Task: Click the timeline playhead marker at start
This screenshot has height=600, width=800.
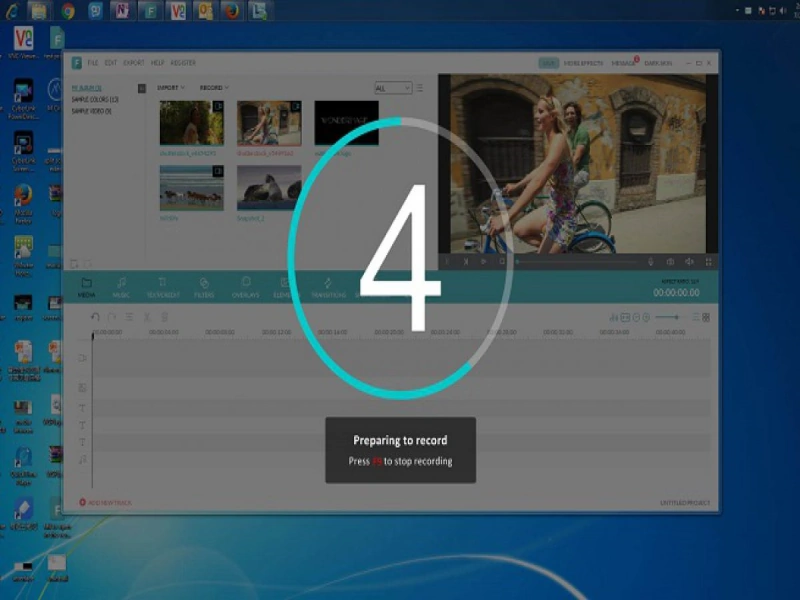Action: pos(93,336)
